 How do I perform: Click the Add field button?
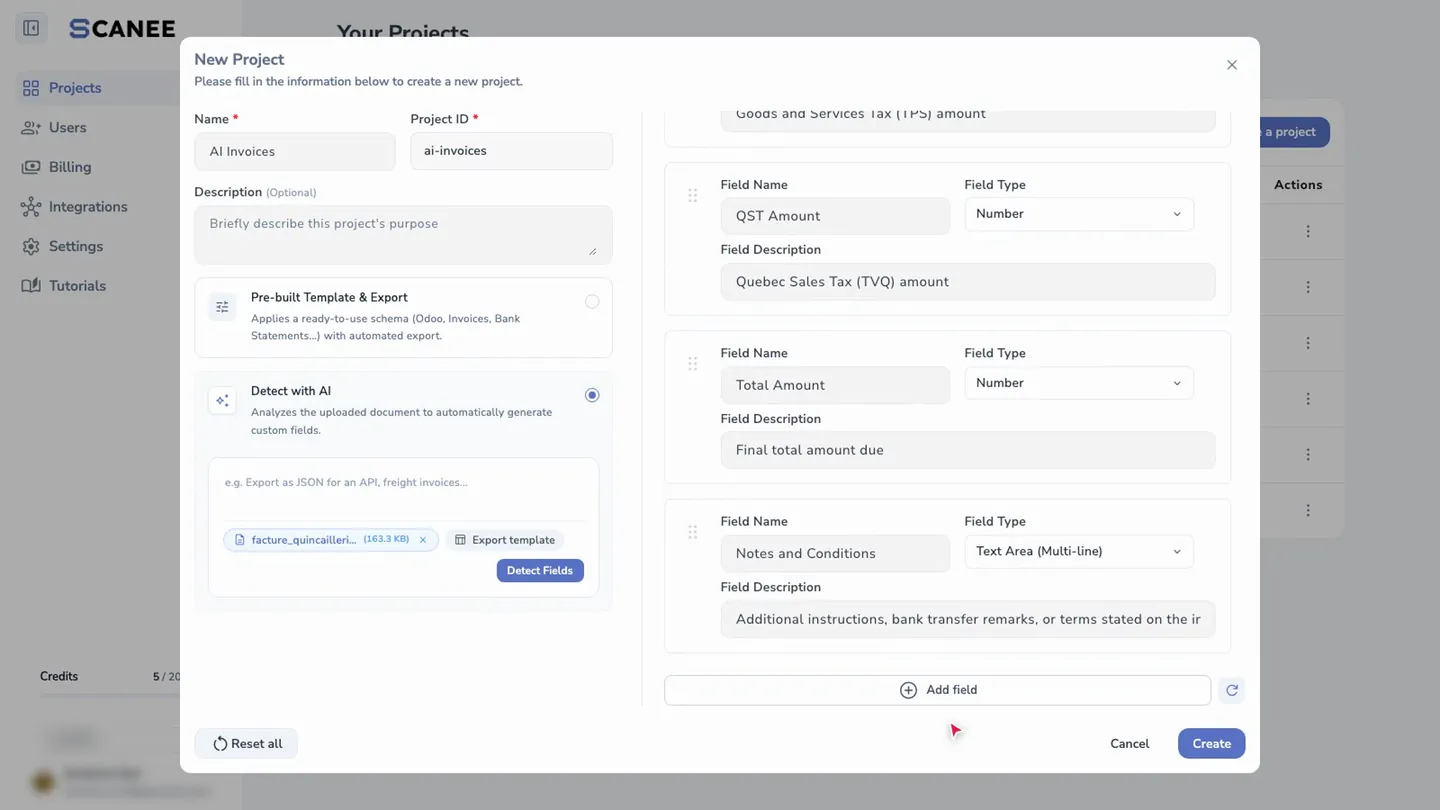(x=938, y=690)
